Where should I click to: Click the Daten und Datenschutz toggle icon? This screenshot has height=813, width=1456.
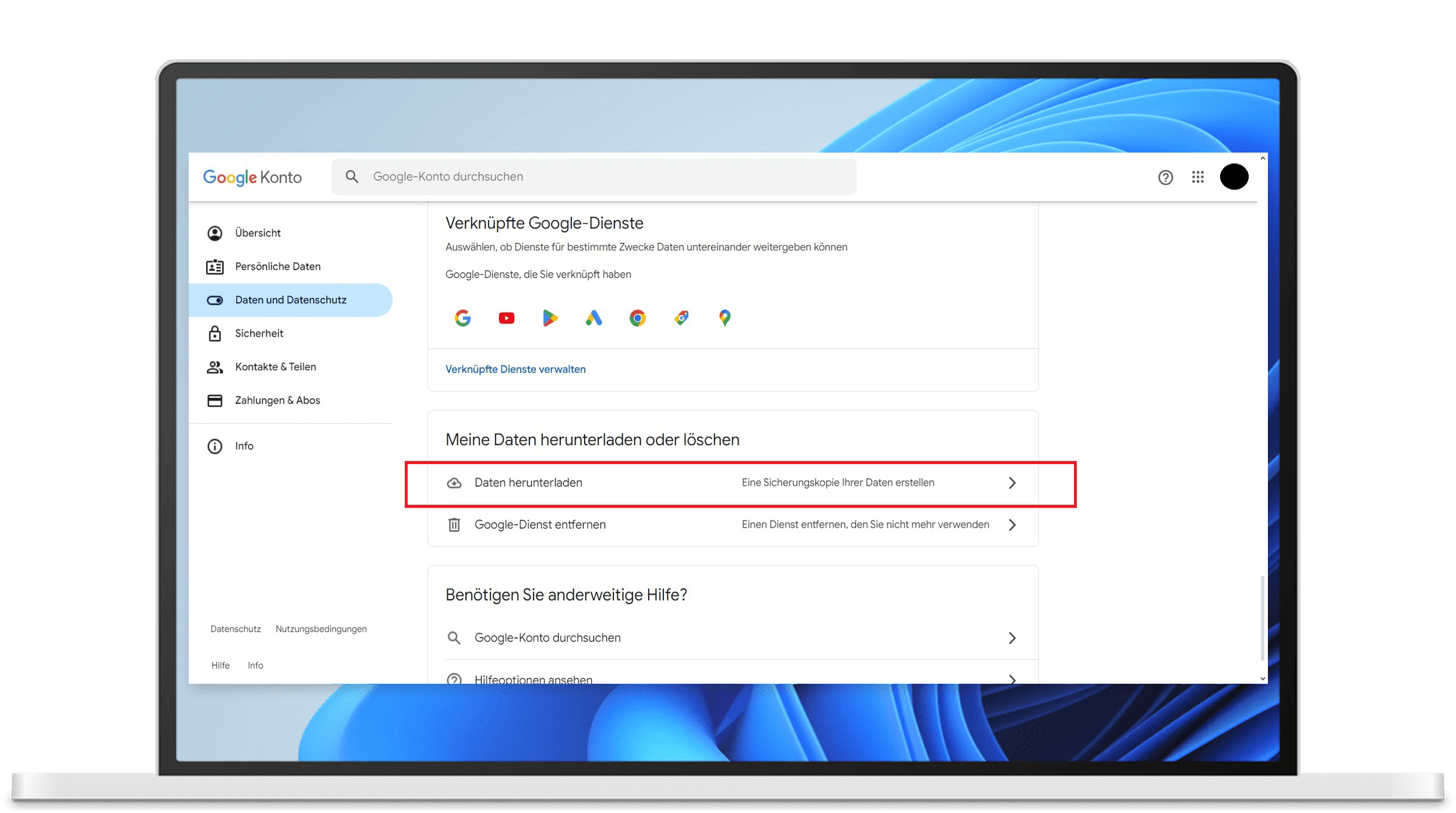pyautogui.click(x=215, y=300)
